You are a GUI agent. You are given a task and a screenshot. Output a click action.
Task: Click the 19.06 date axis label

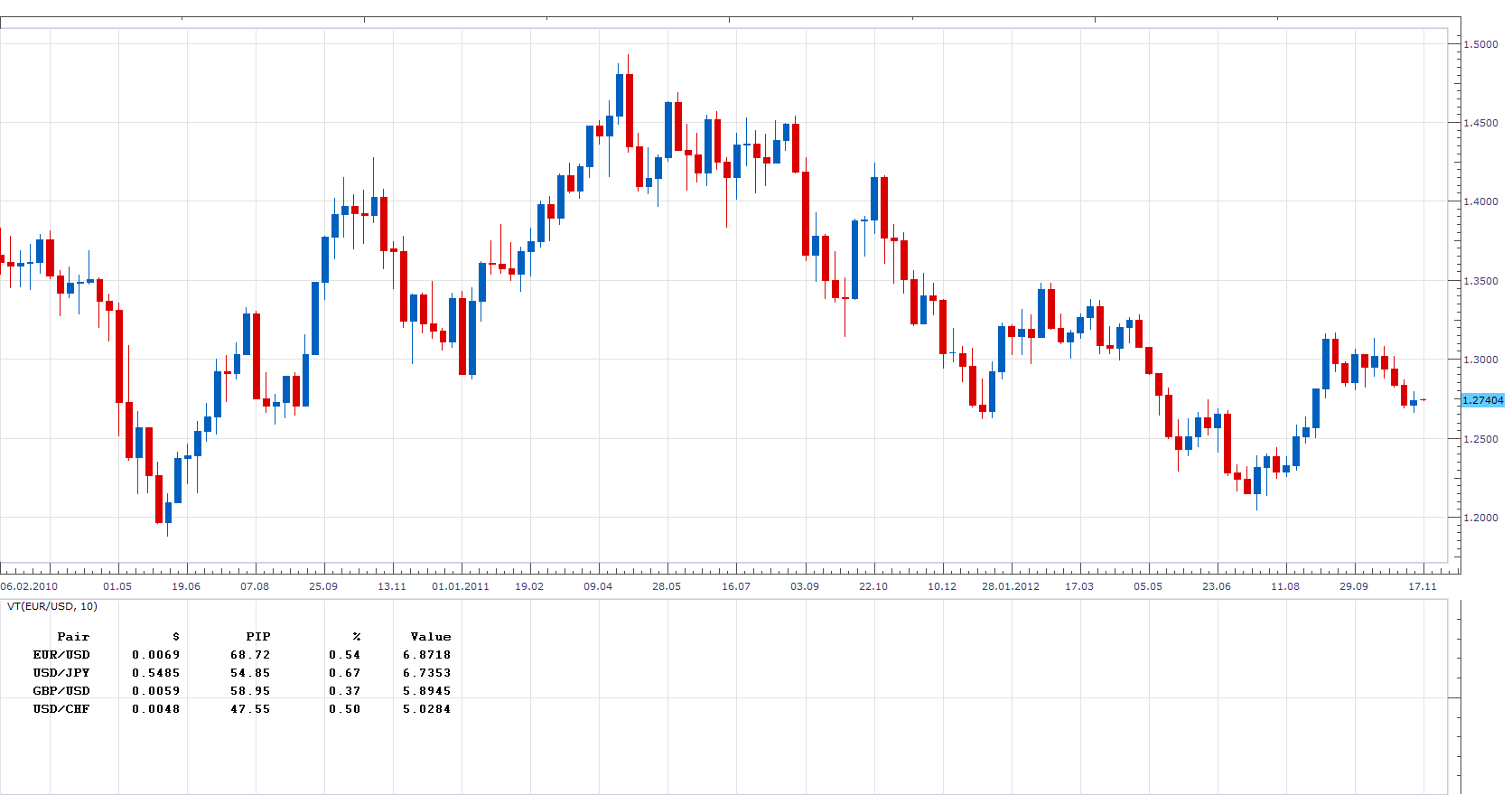[186, 586]
